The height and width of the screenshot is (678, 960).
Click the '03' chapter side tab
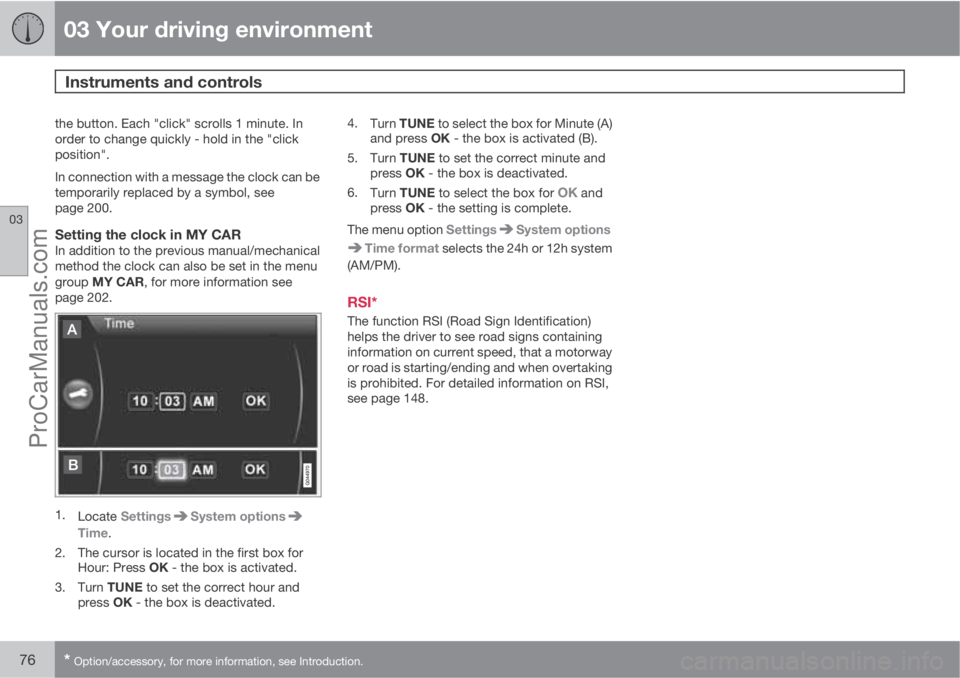[15, 241]
